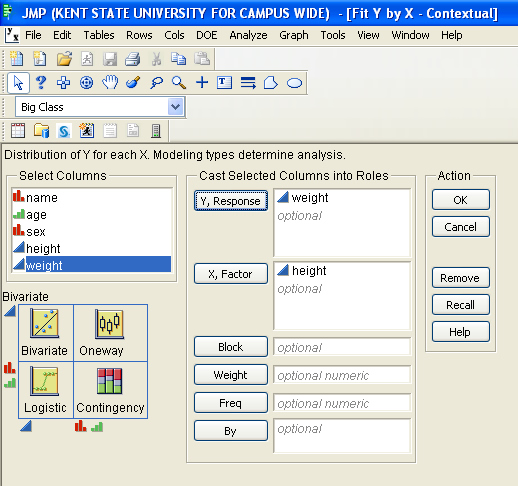
Task: Click the data table grid icon
Action: coord(18,130)
